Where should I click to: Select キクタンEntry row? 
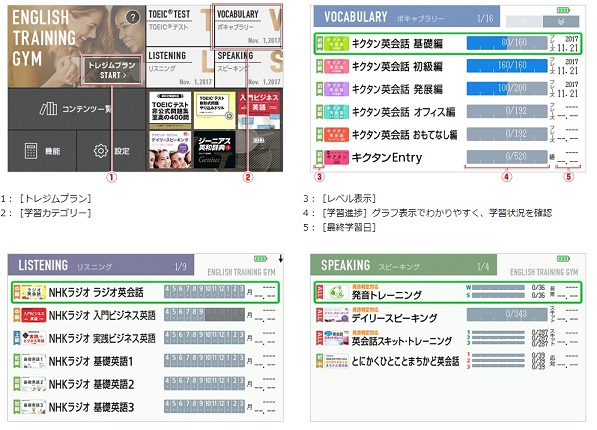pyautogui.click(x=449, y=157)
